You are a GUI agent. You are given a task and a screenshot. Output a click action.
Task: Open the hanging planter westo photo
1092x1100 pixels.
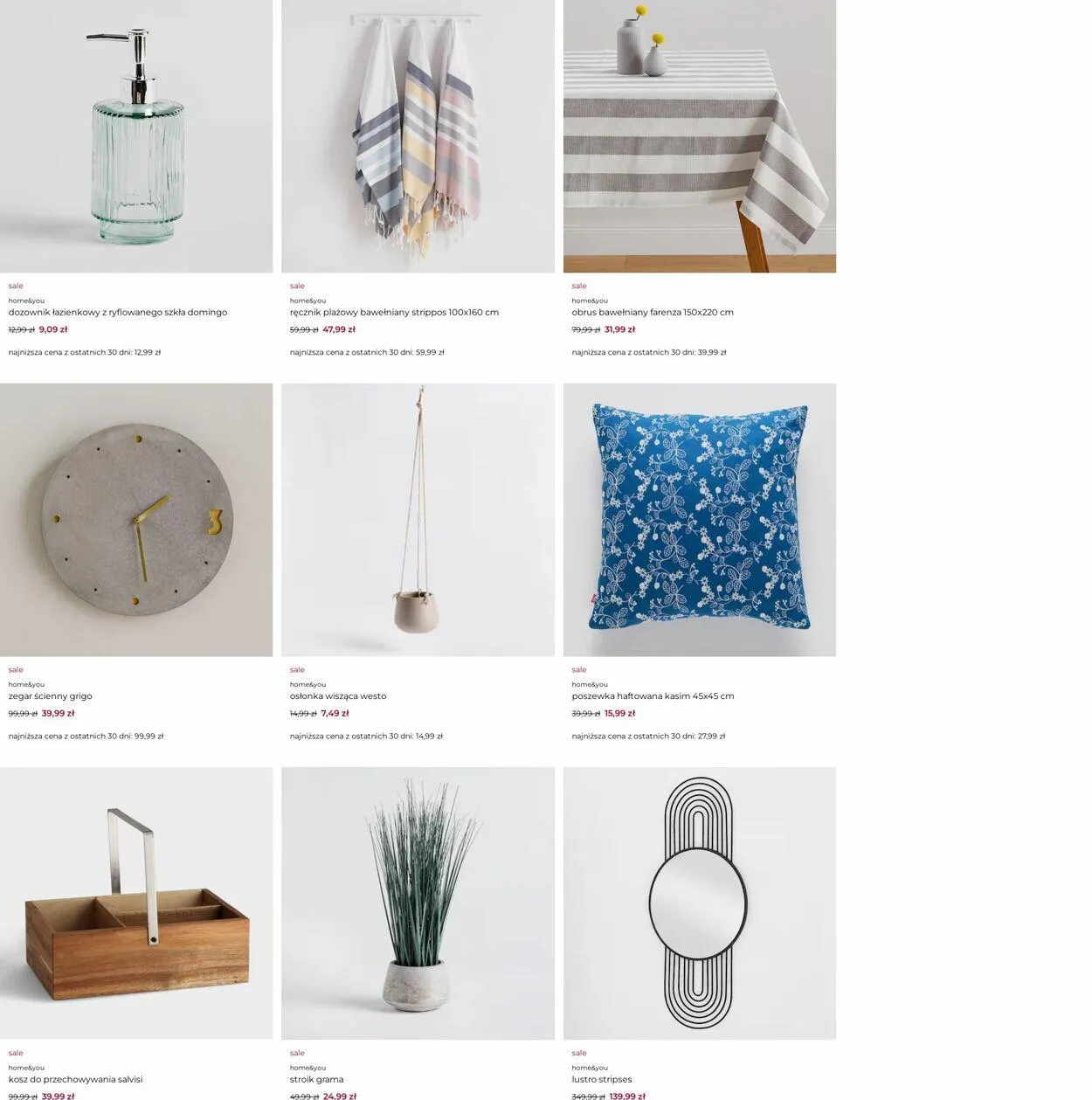pyautogui.click(x=418, y=520)
